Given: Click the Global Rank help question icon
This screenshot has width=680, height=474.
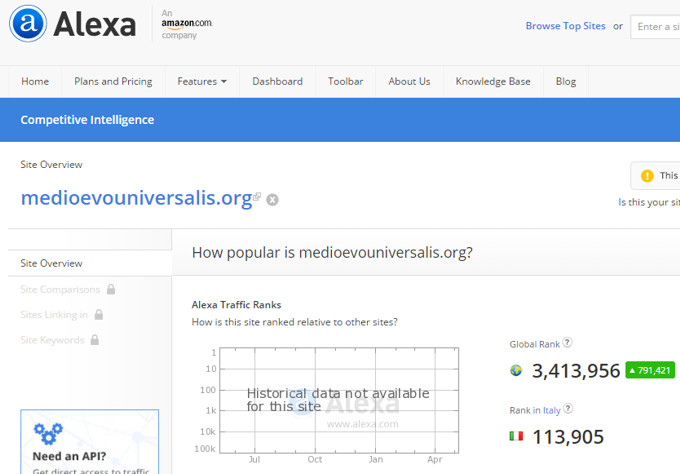Looking at the screenshot, I should [567, 343].
